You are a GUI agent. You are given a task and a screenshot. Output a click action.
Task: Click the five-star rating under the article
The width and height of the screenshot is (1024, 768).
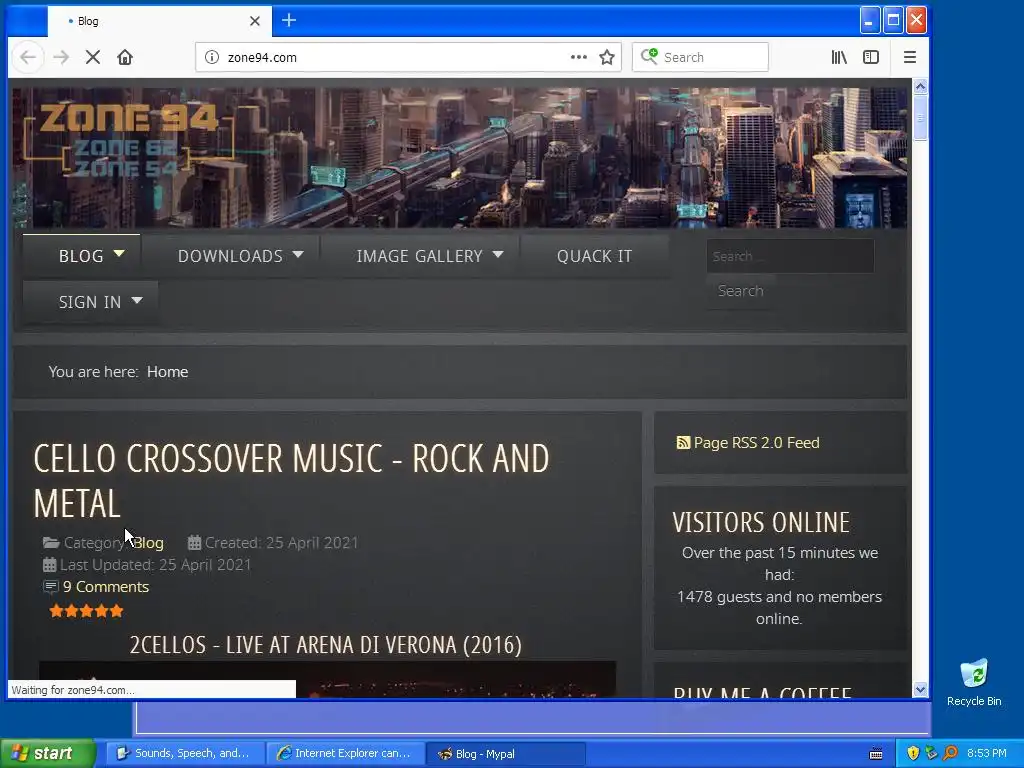point(86,611)
